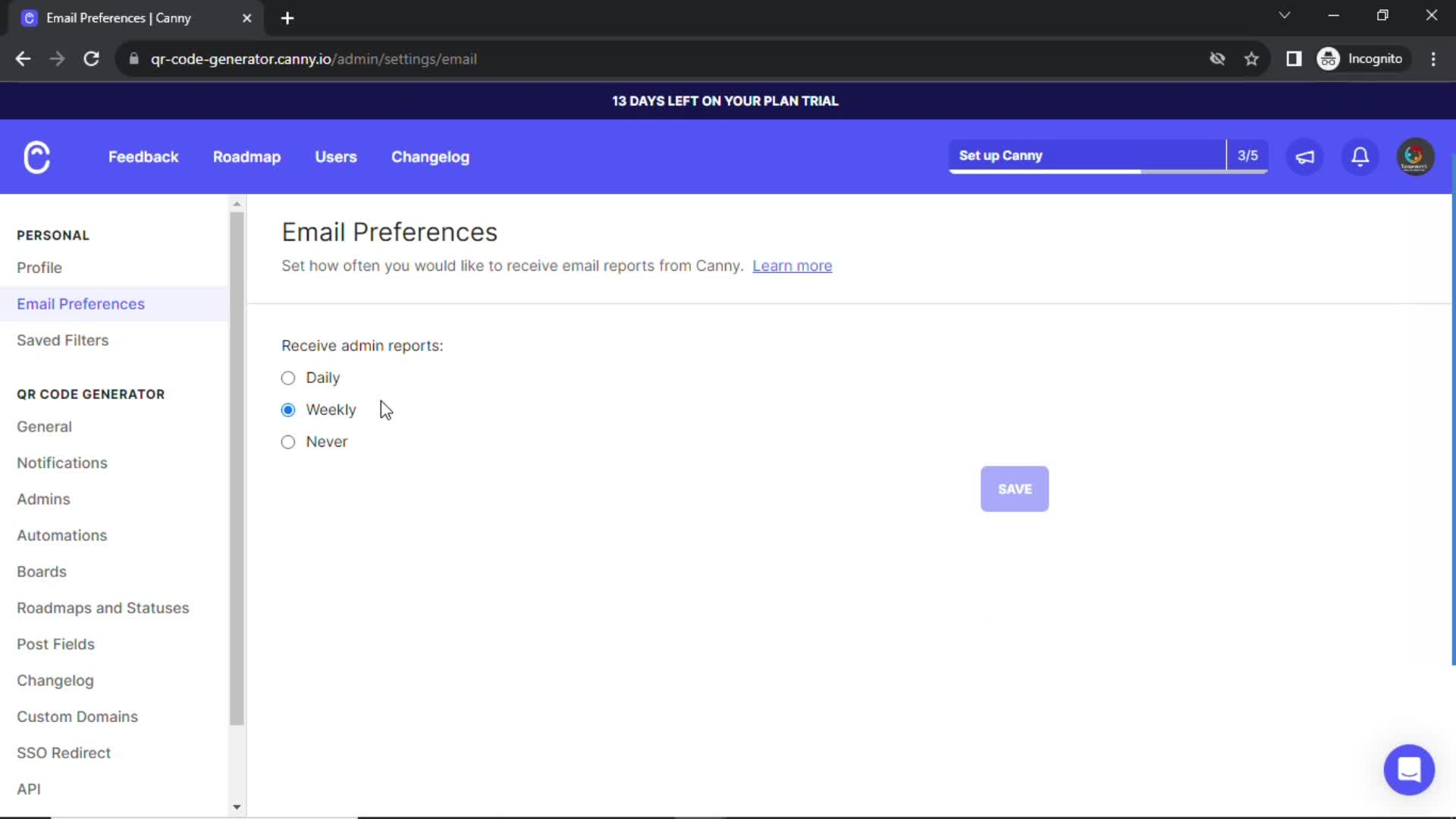Open the Feedback navigation menu item
The image size is (1456, 819).
(x=143, y=157)
